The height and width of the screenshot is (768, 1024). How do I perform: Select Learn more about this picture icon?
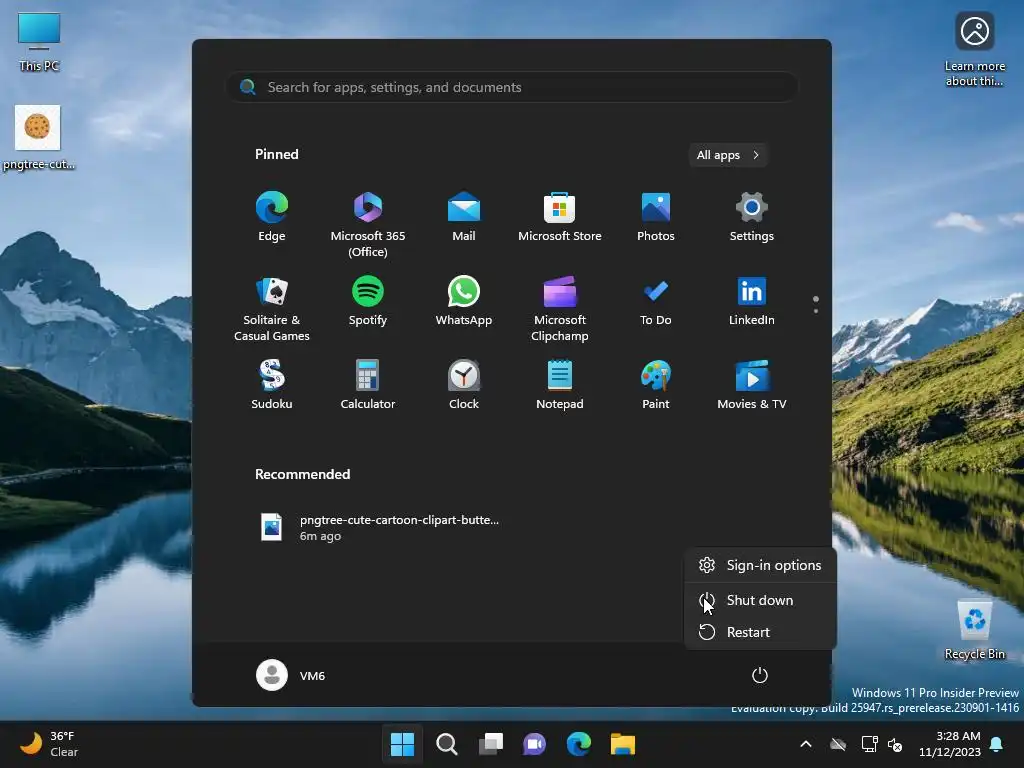click(x=975, y=50)
